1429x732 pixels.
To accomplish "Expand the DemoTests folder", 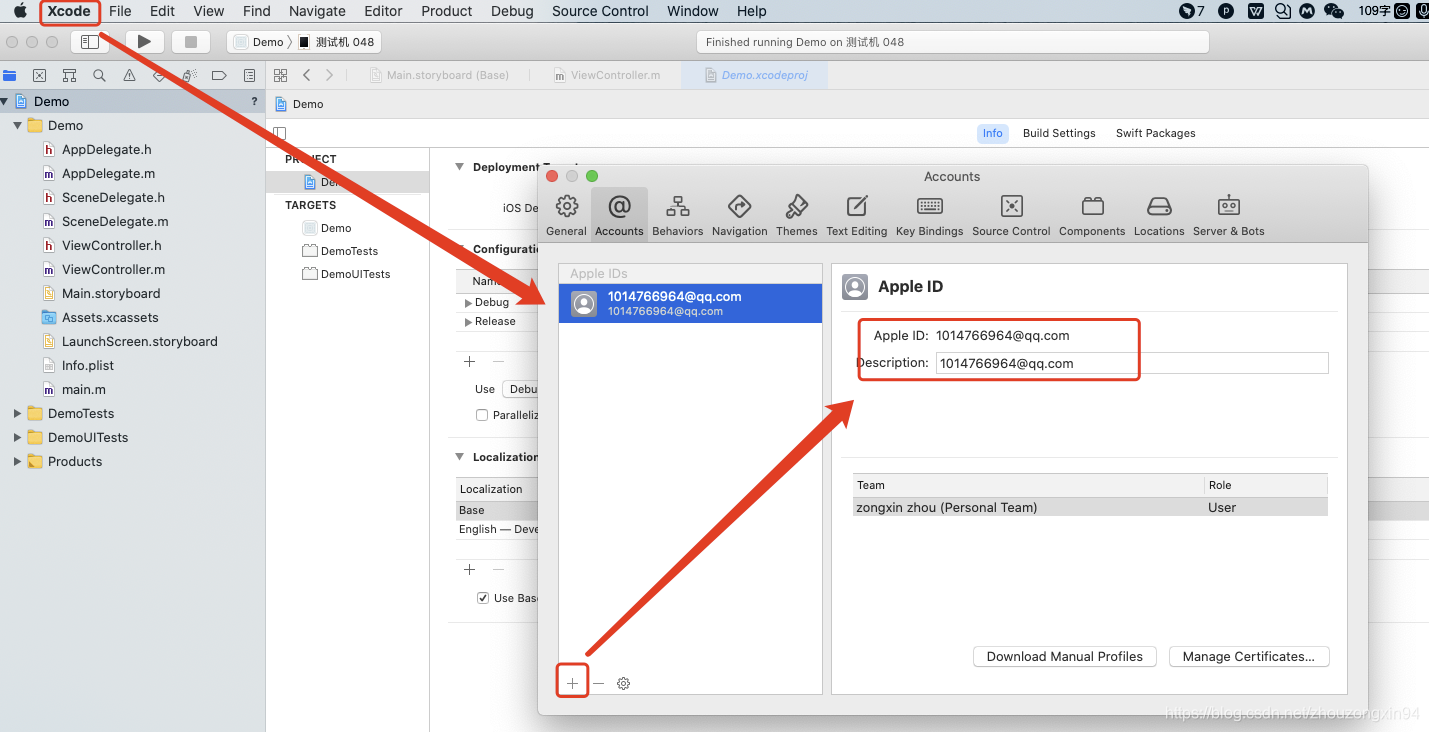I will [17, 413].
